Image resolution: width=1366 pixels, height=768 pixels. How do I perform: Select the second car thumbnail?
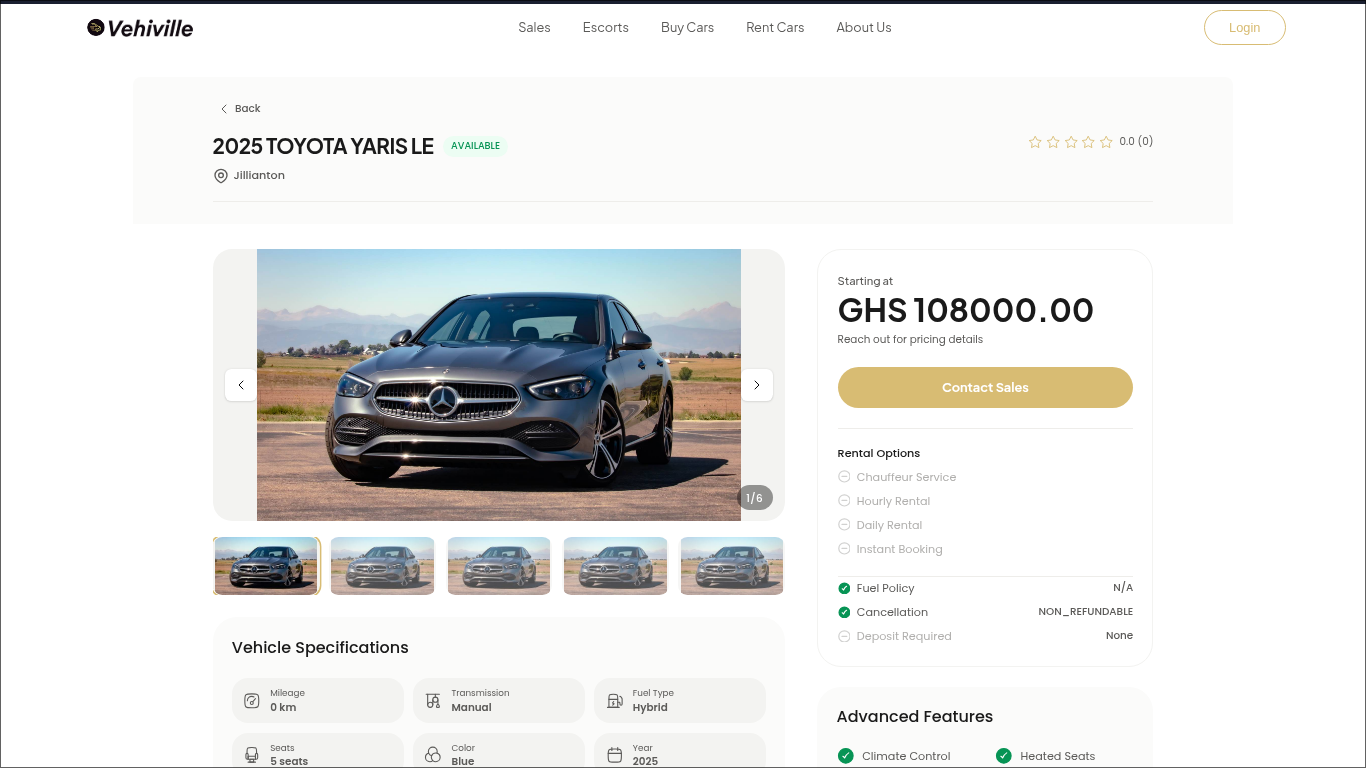point(383,566)
